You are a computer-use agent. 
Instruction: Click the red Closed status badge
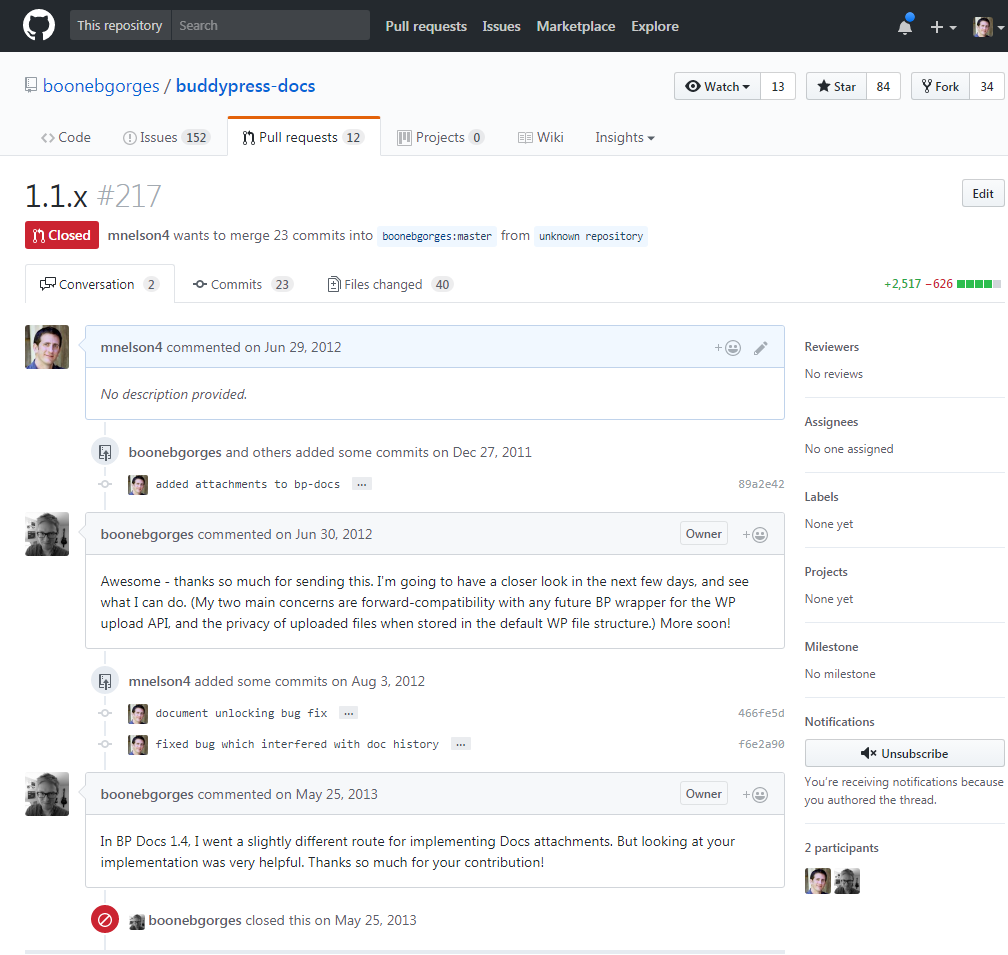point(62,235)
